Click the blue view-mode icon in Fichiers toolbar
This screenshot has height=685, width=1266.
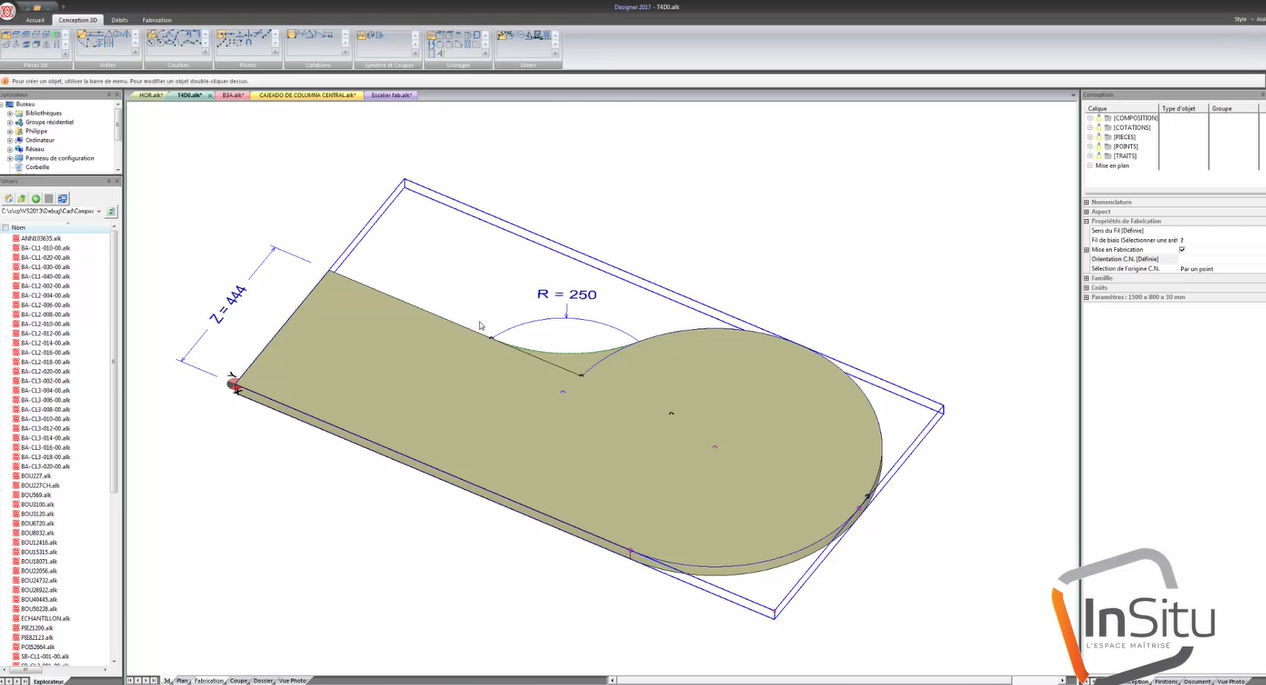[63, 199]
